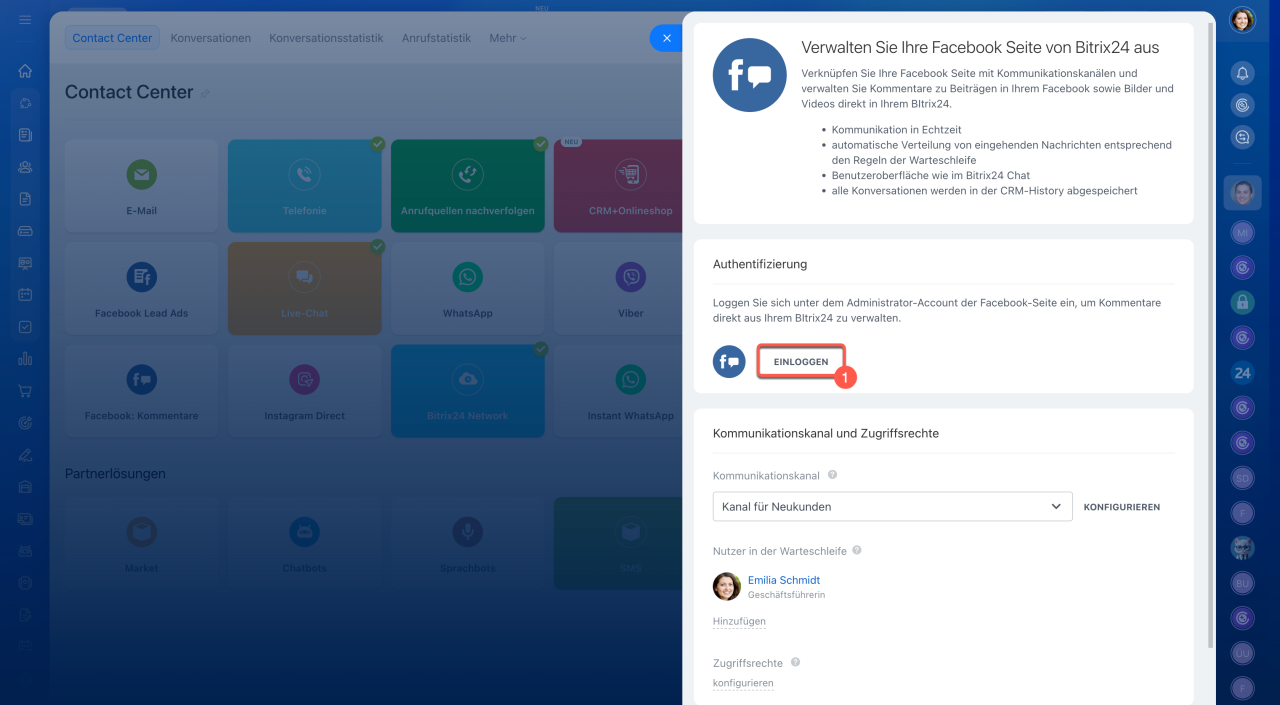Open the Chatbots partner tile

(304, 543)
